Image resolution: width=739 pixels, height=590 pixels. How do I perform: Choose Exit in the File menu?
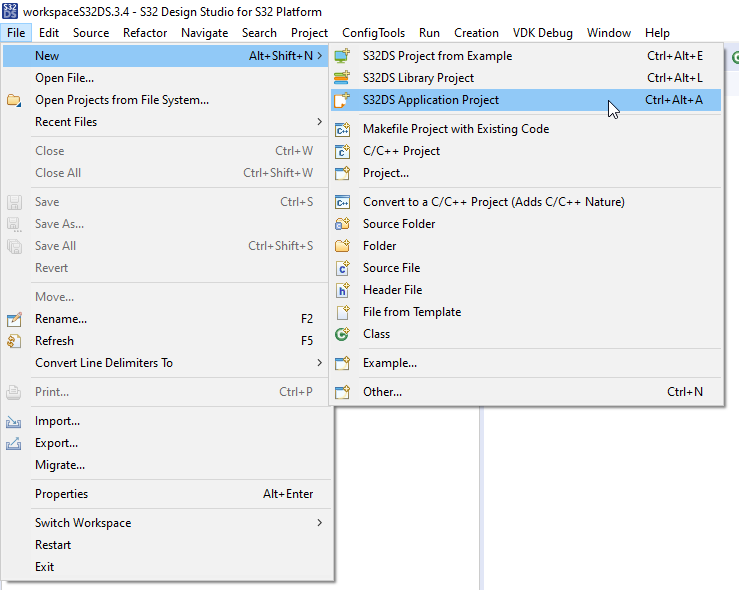166,567
